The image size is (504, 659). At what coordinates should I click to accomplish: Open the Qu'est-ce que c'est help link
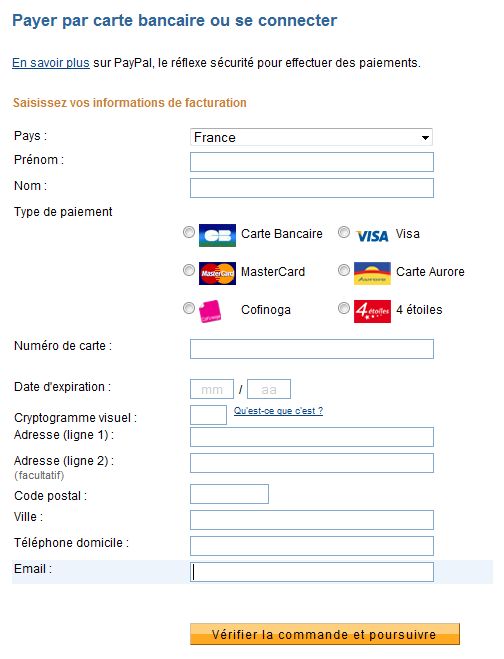[278, 411]
